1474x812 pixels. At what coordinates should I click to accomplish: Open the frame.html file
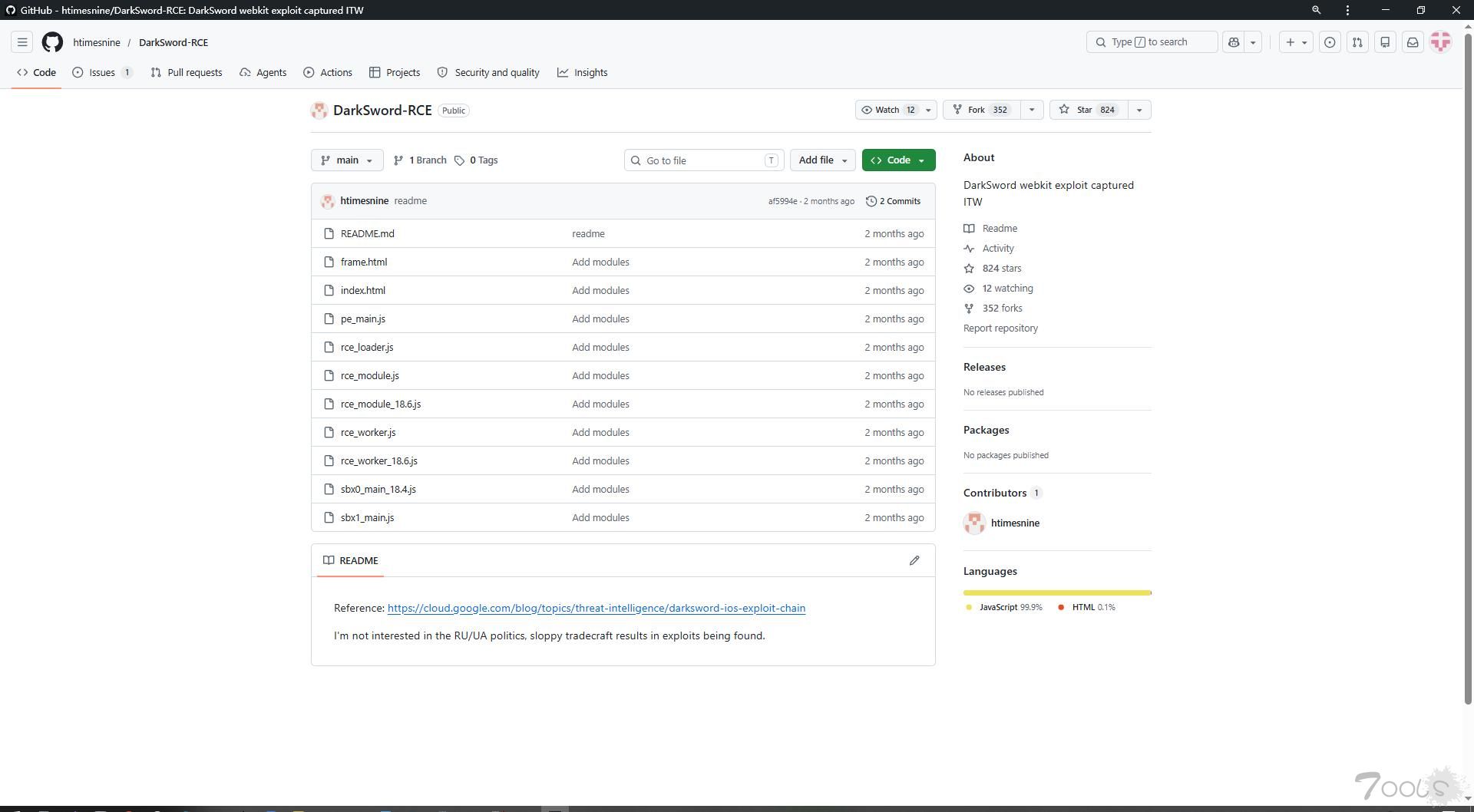[364, 262]
